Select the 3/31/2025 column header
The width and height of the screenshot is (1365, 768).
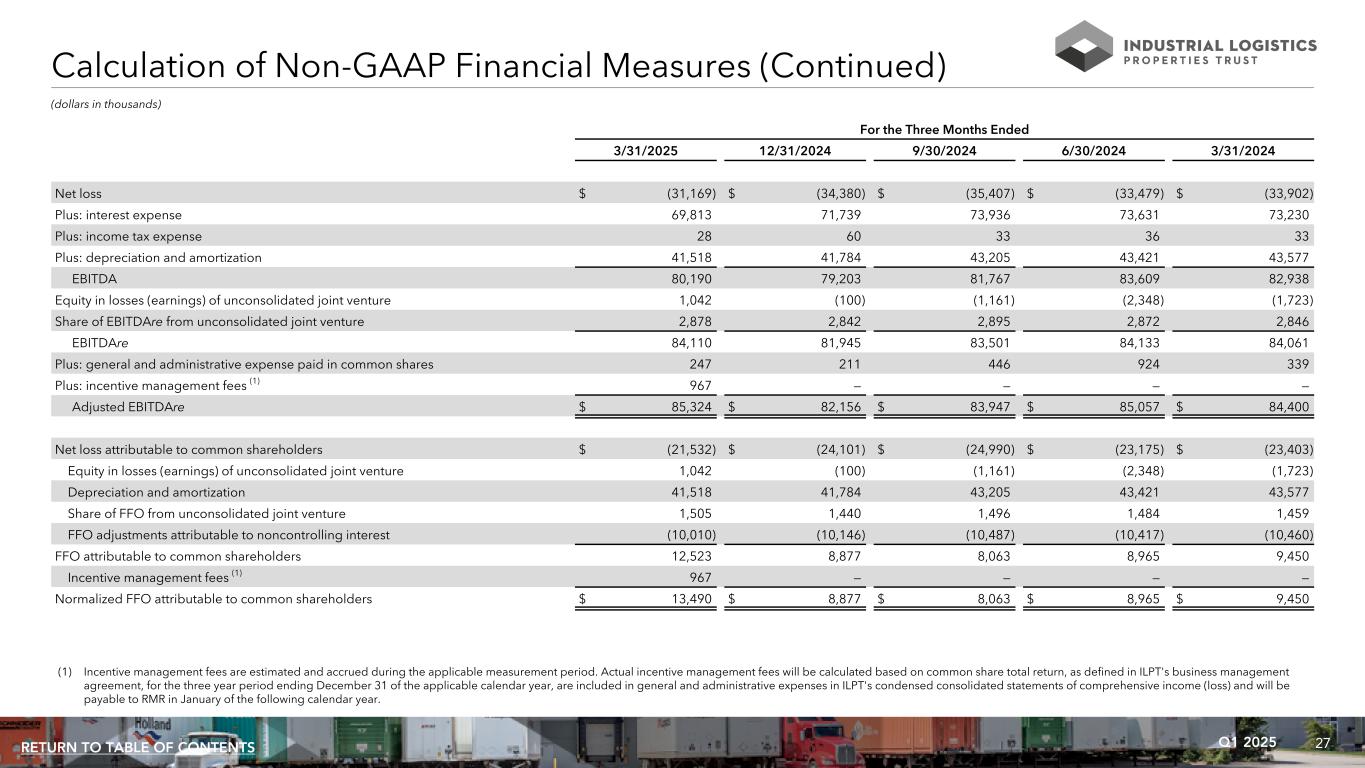click(643, 151)
